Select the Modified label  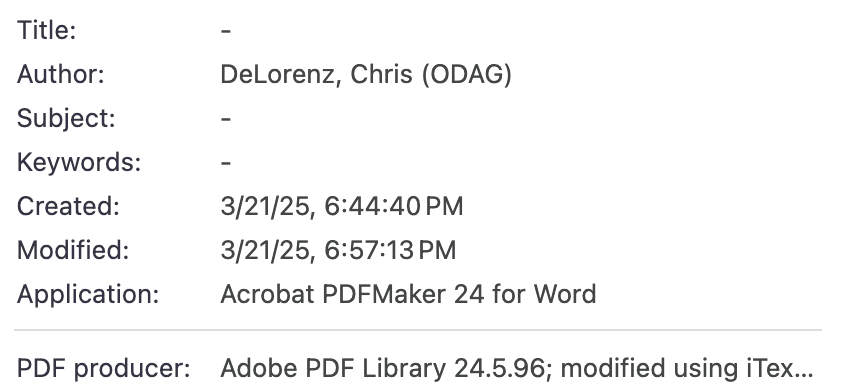tap(73, 250)
